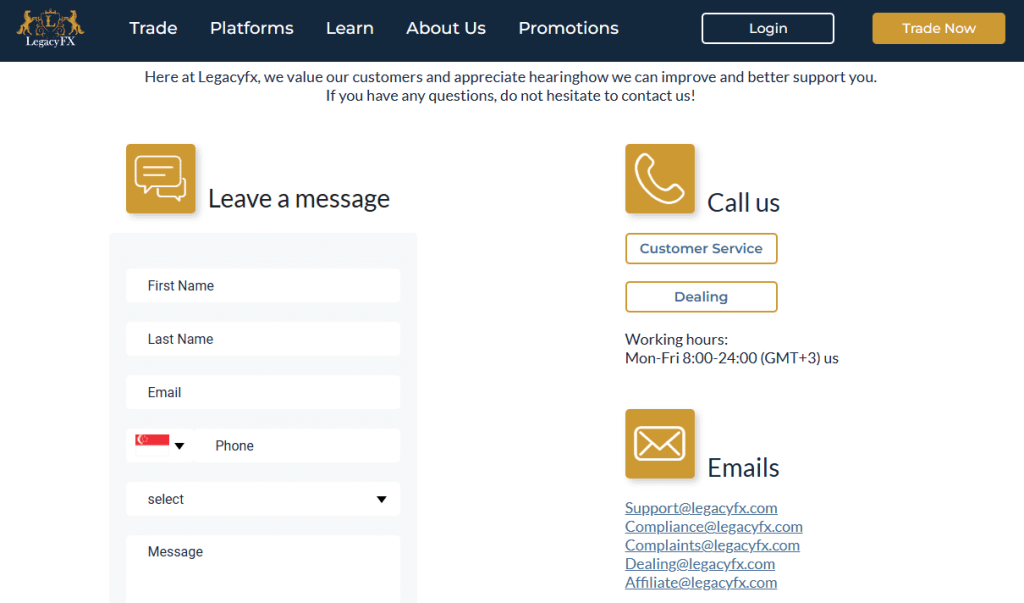The image size is (1024, 603).
Task: Click the Singapore flag icon
Action: point(151,445)
